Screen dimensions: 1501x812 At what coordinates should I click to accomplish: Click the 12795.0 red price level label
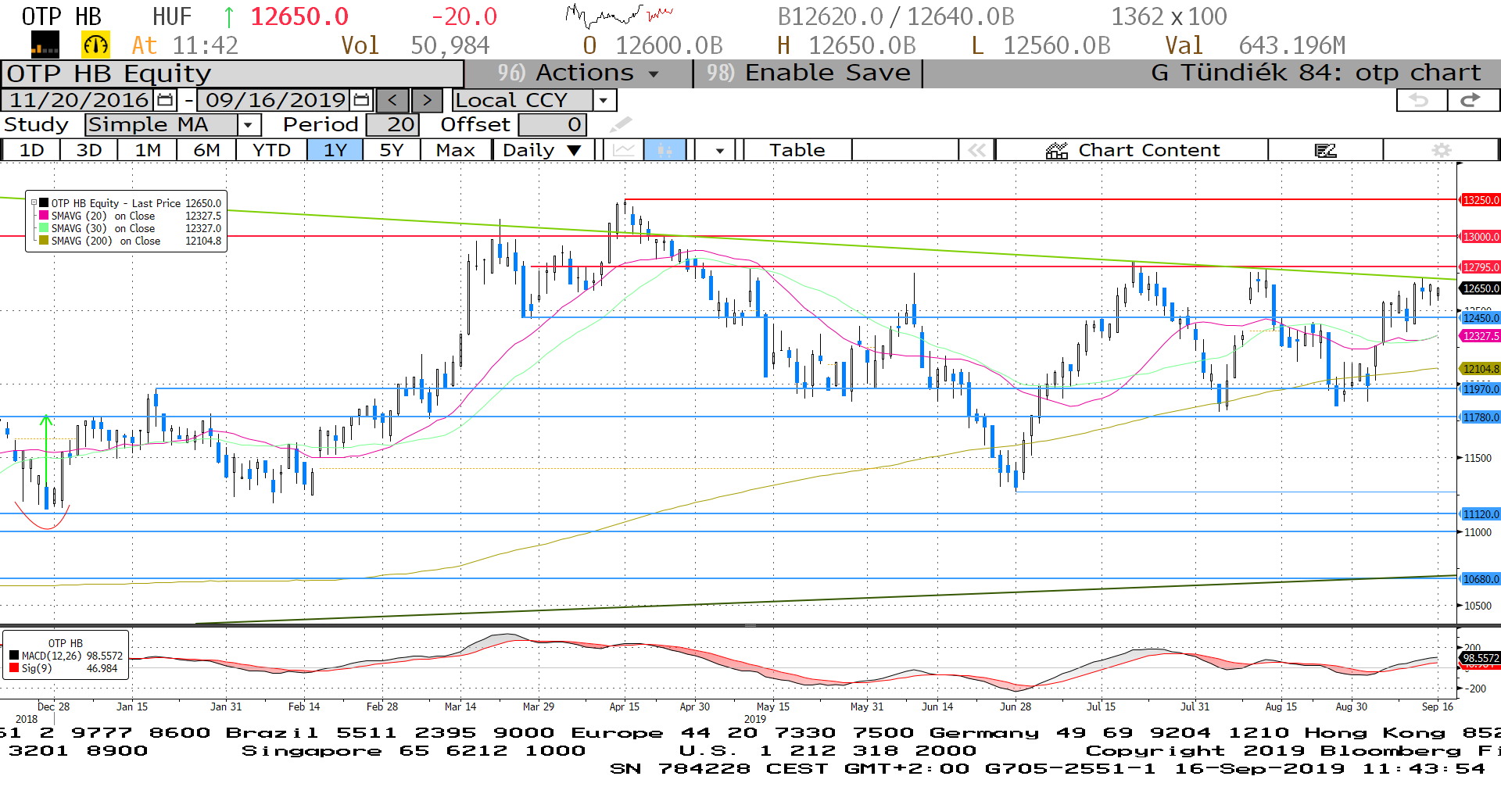coord(1481,267)
